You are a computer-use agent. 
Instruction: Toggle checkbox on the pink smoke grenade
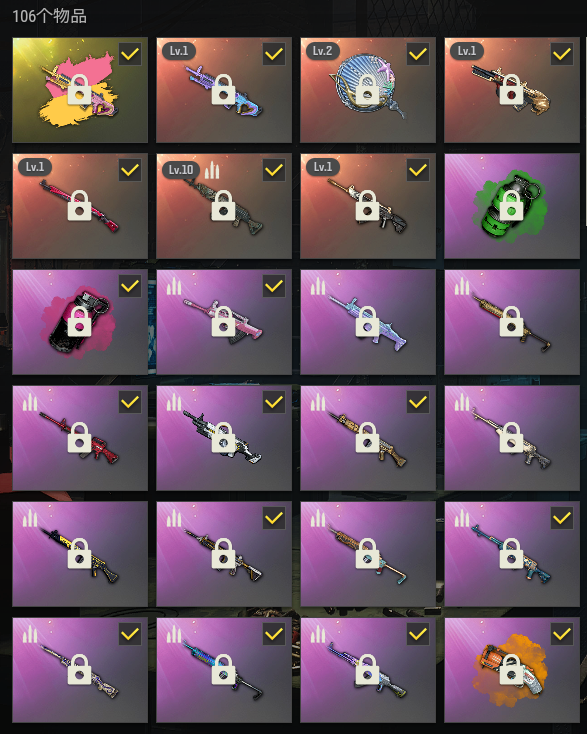click(130, 286)
